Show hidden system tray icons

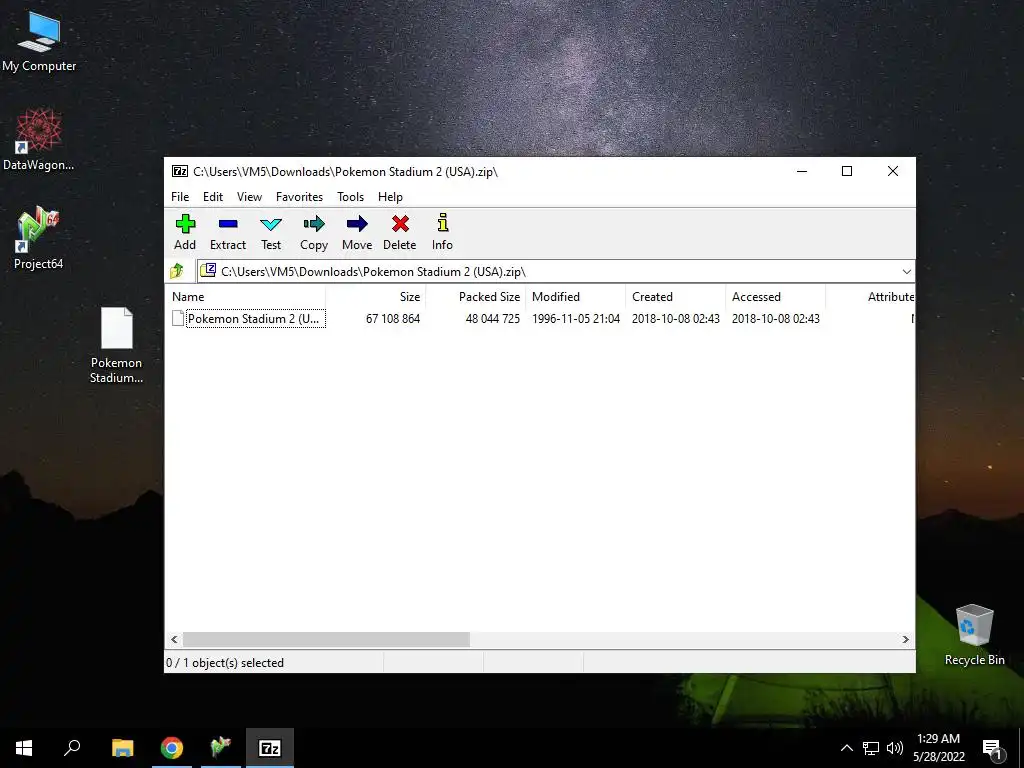pyautogui.click(x=846, y=748)
